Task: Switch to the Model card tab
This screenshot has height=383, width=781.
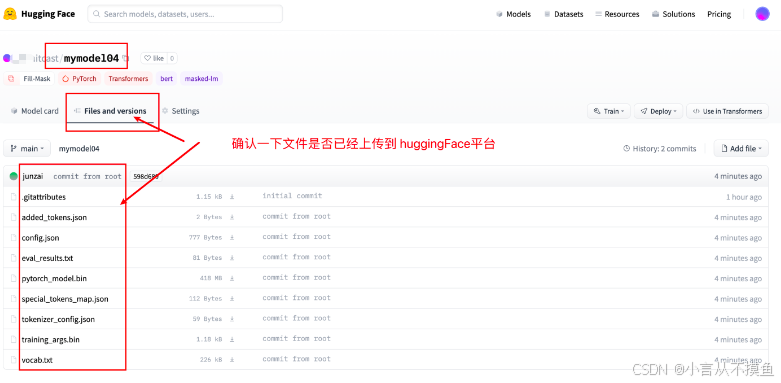Action: click(34, 111)
